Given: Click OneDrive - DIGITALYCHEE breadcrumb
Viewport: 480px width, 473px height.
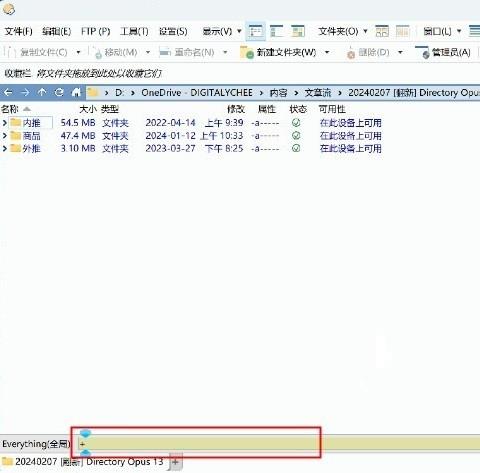Looking at the screenshot, I should 197,93.
